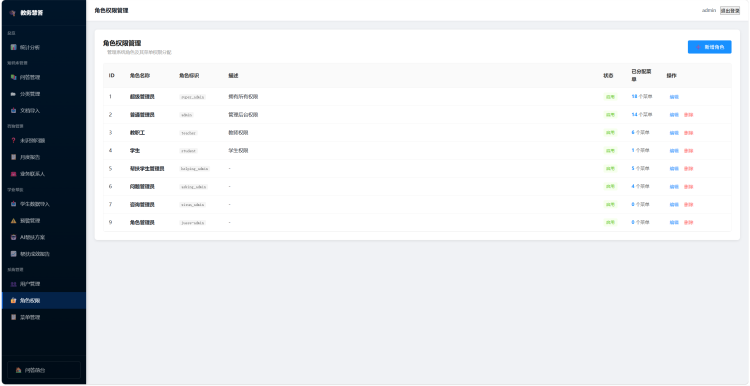Click the 14 个菜单 count in row 2
This screenshot has height=386, width=750.
coord(641,115)
